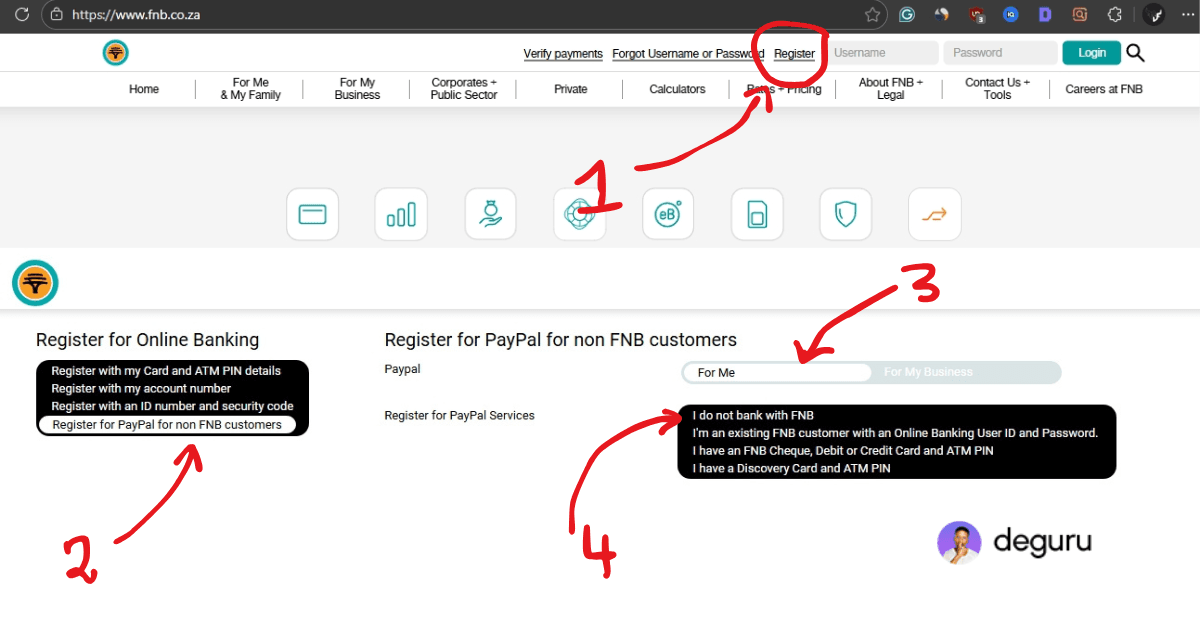Click the search magnifier icon
The height and width of the screenshot is (628, 1200).
coord(1135,53)
